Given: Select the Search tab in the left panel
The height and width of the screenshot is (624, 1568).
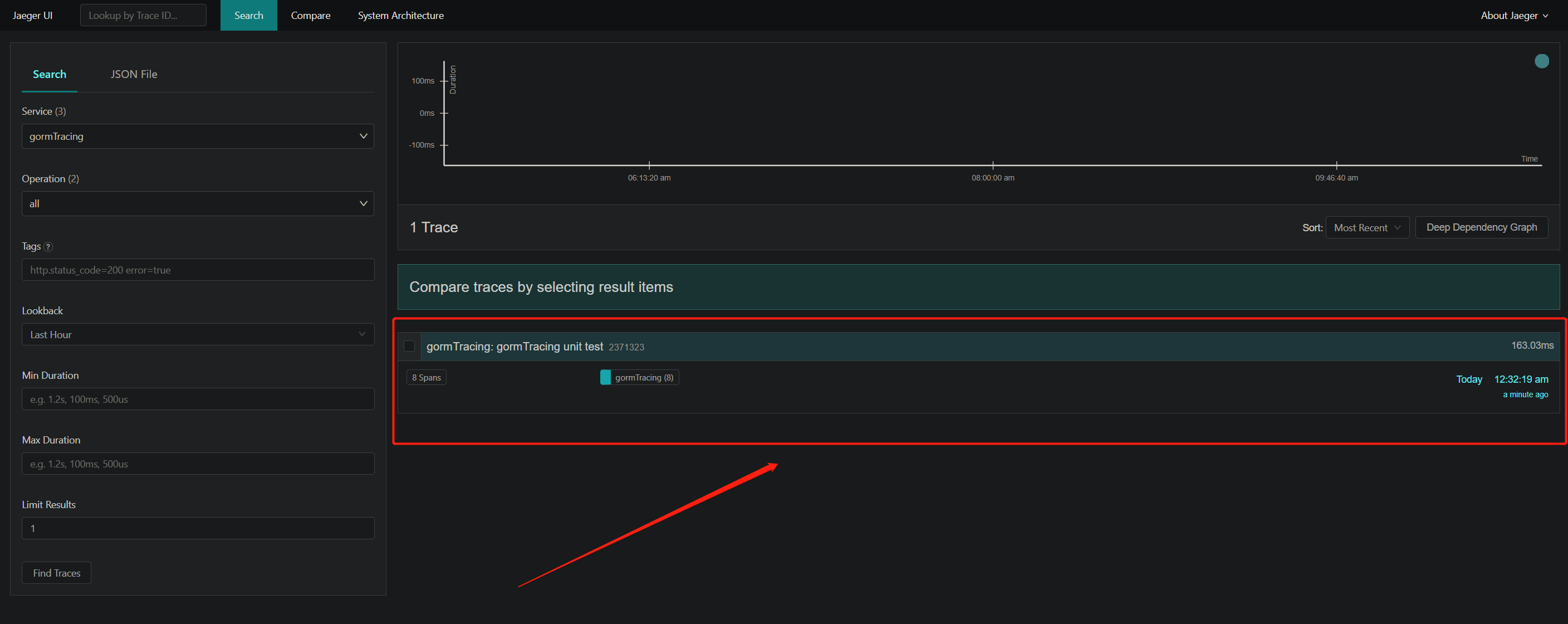Looking at the screenshot, I should (x=50, y=74).
